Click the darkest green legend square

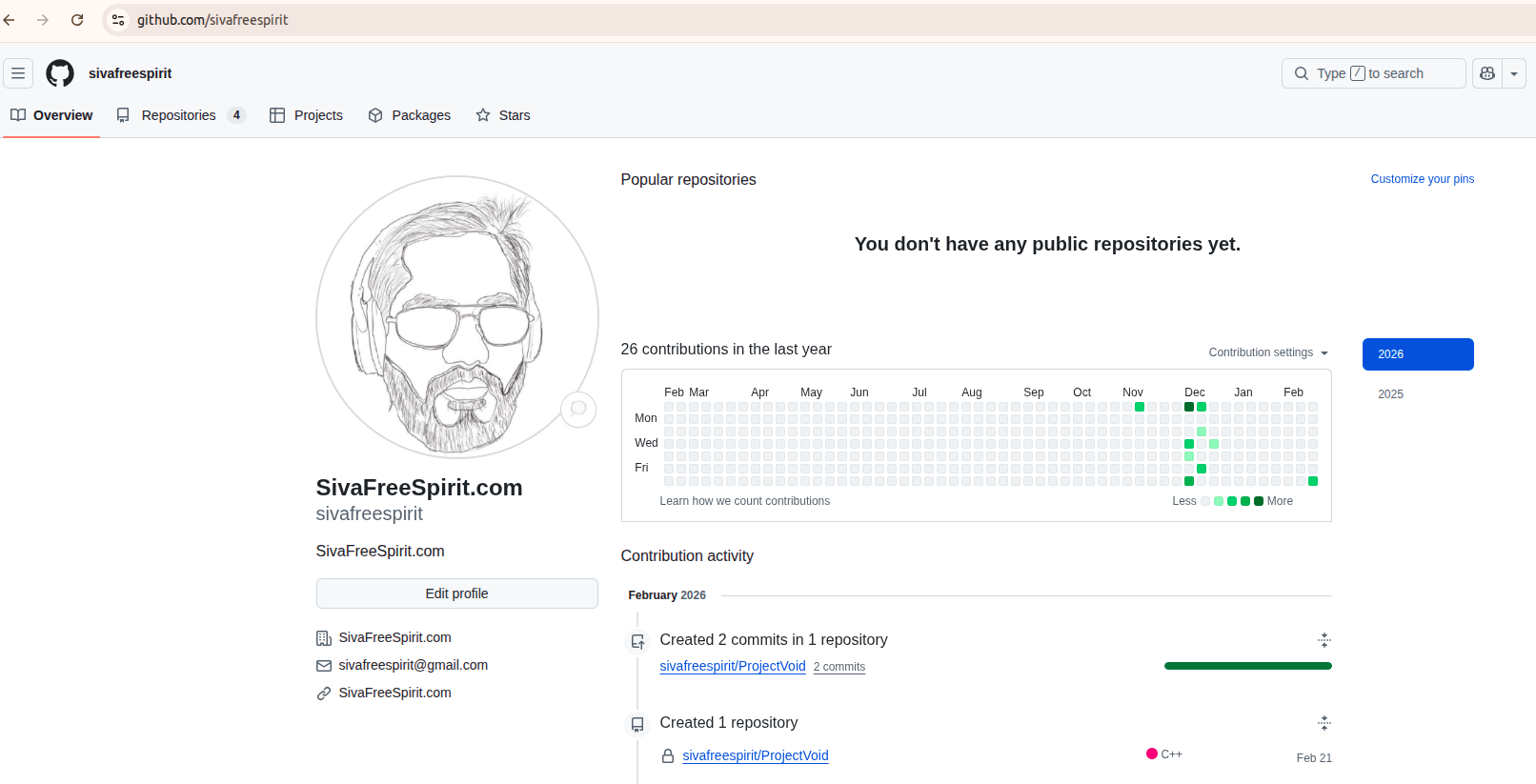coord(1259,501)
